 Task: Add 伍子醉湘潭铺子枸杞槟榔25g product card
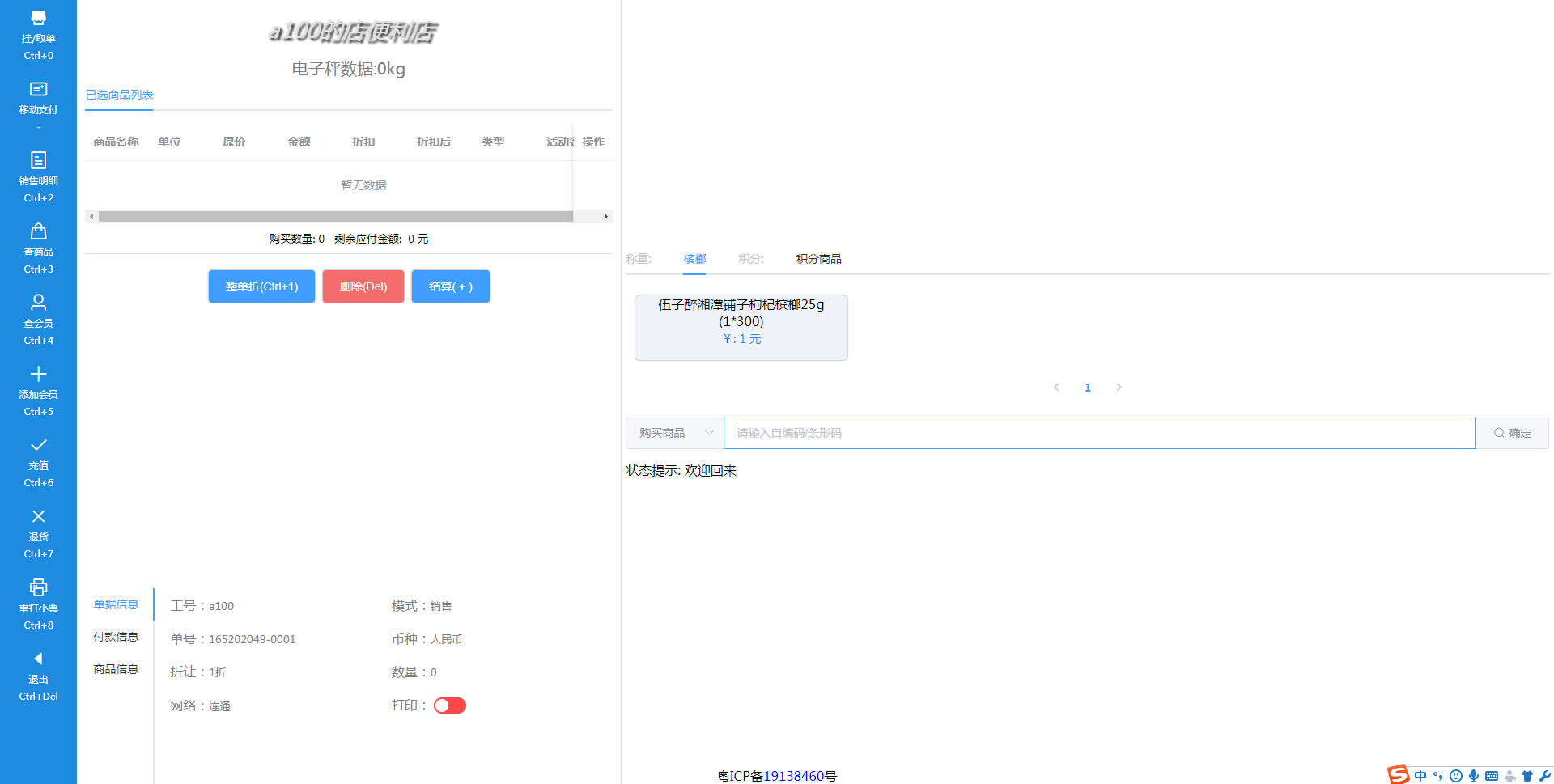coord(741,327)
